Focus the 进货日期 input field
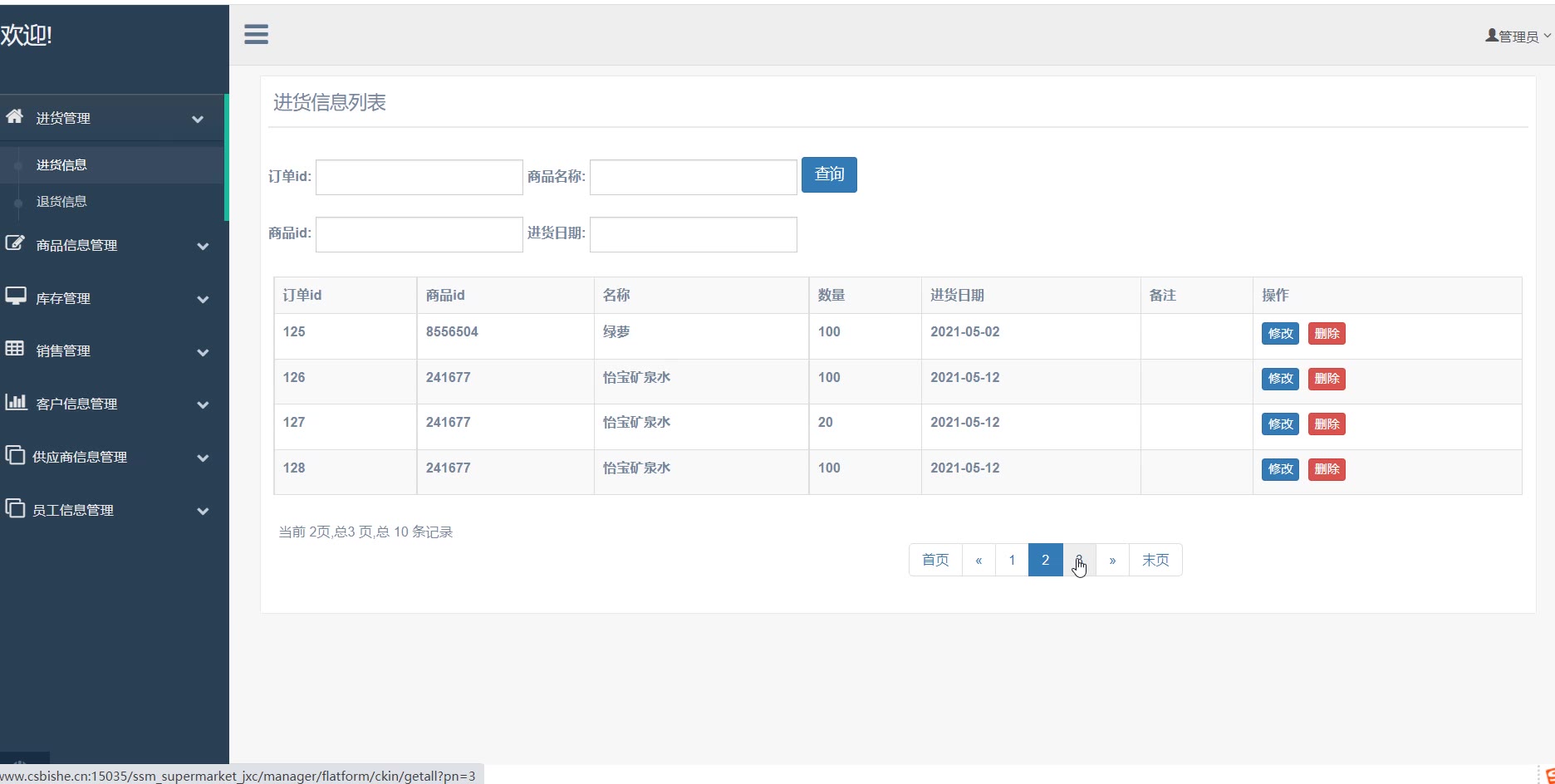 coord(694,234)
